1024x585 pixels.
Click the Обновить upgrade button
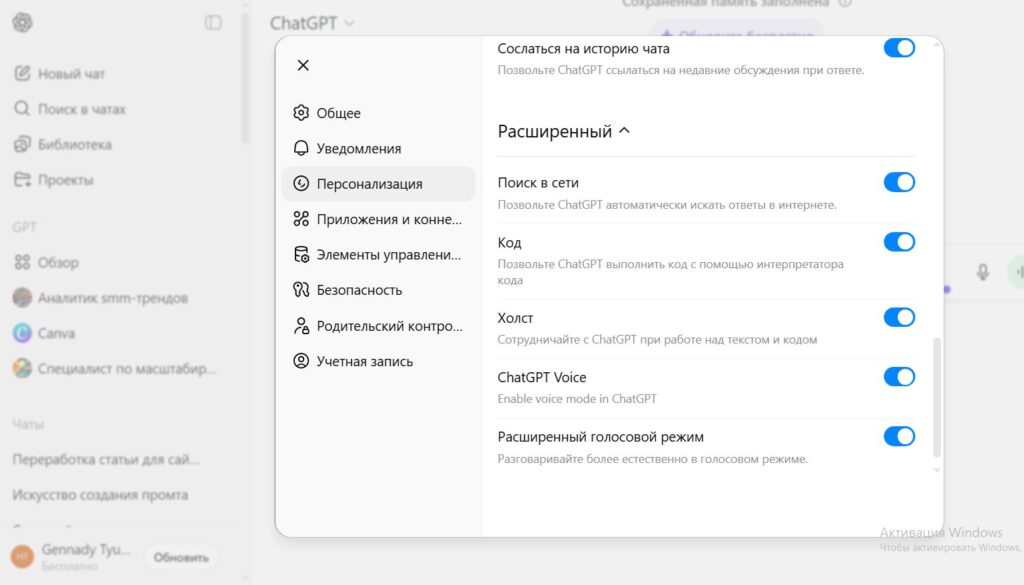tap(181, 557)
